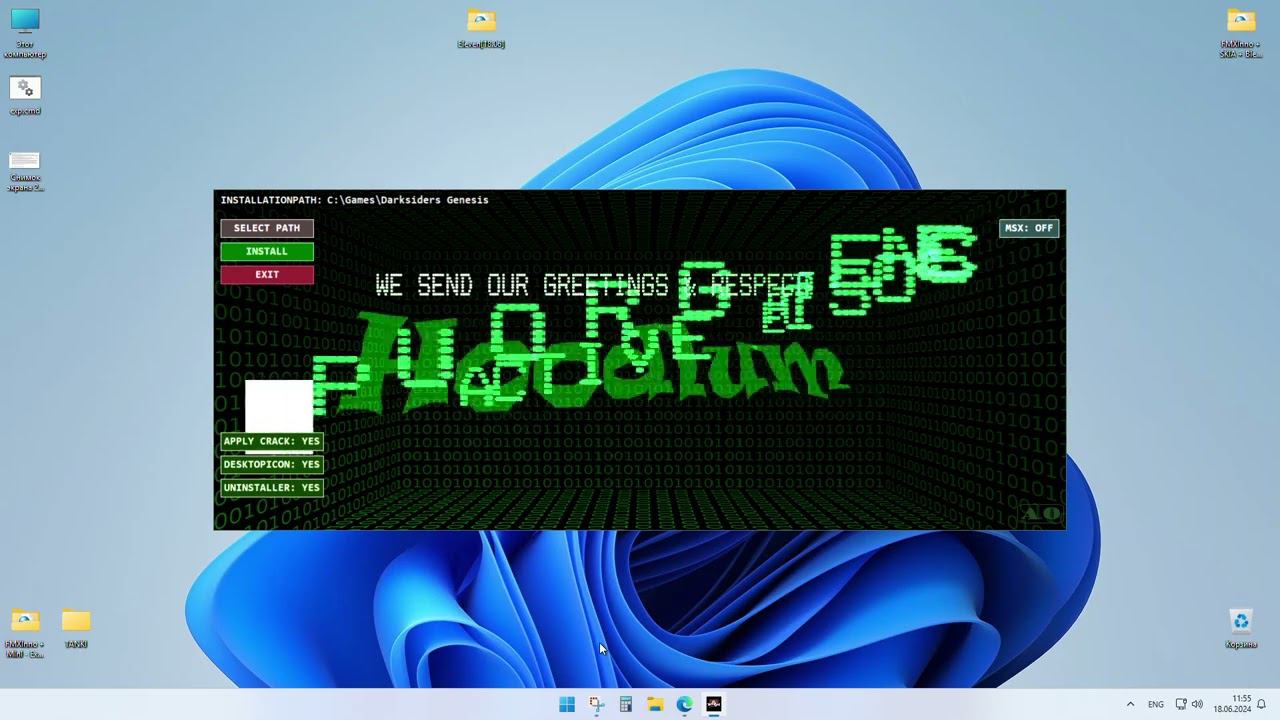Click the SELECT PATH button
The image size is (1280, 720).
(x=267, y=228)
